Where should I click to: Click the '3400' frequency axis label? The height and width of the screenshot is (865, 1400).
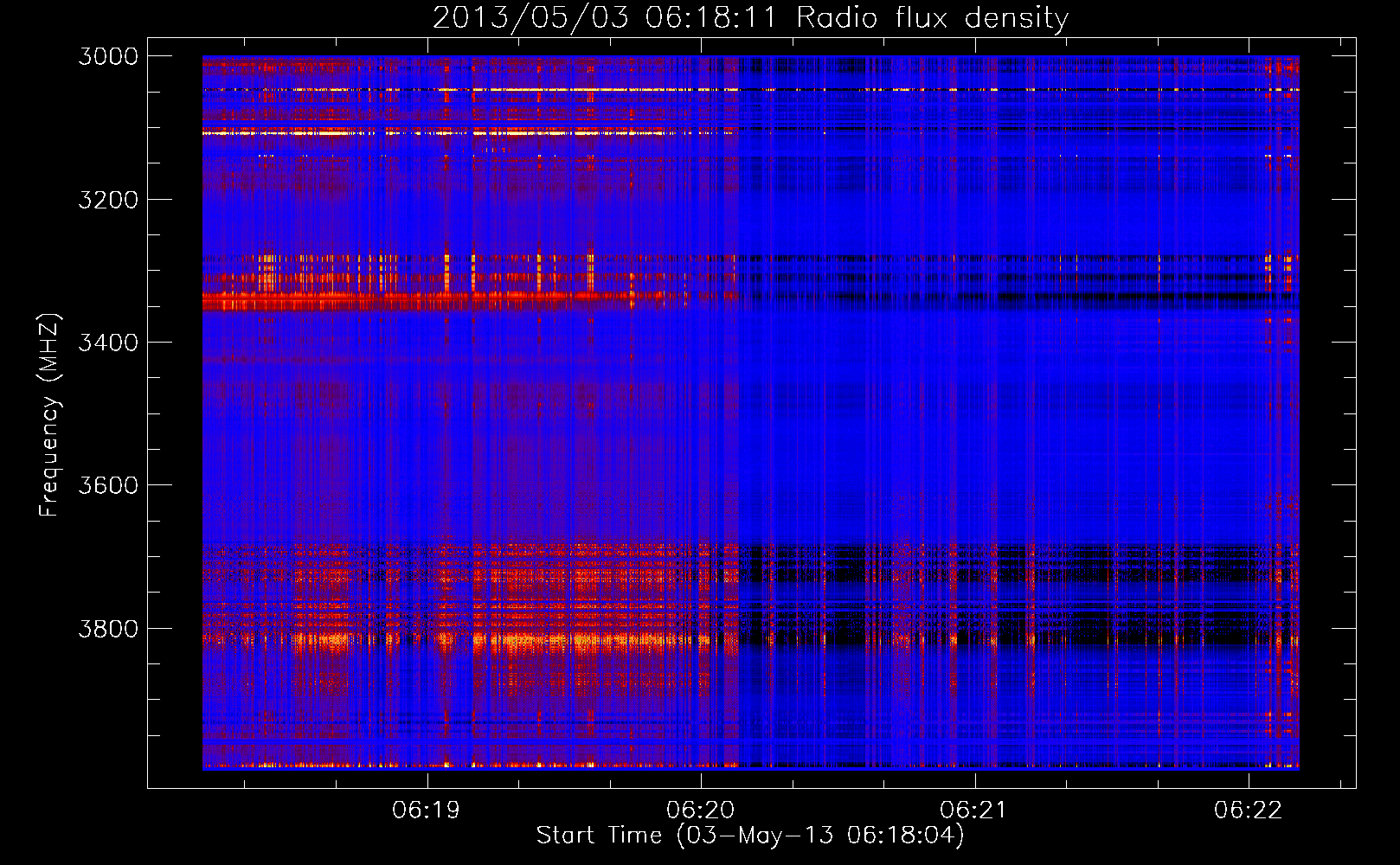click(108, 343)
